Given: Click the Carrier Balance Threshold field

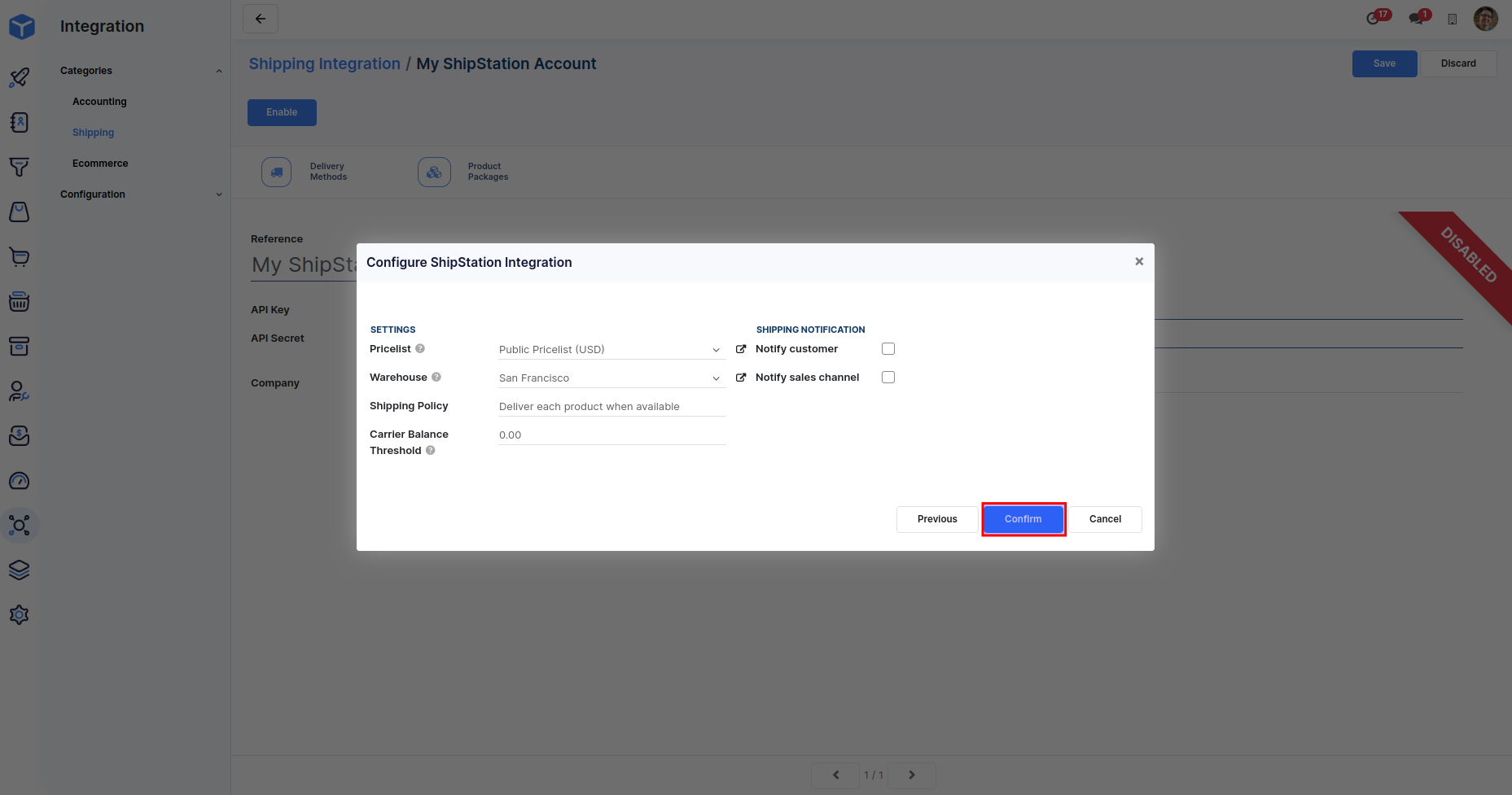Looking at the screenshot, I should click(611, 435).
